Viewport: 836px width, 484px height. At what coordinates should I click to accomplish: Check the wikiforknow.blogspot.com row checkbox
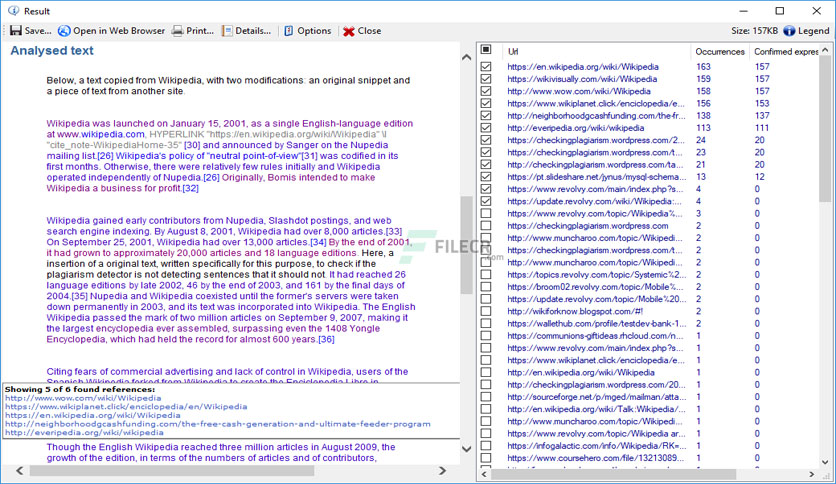[486, 311]
